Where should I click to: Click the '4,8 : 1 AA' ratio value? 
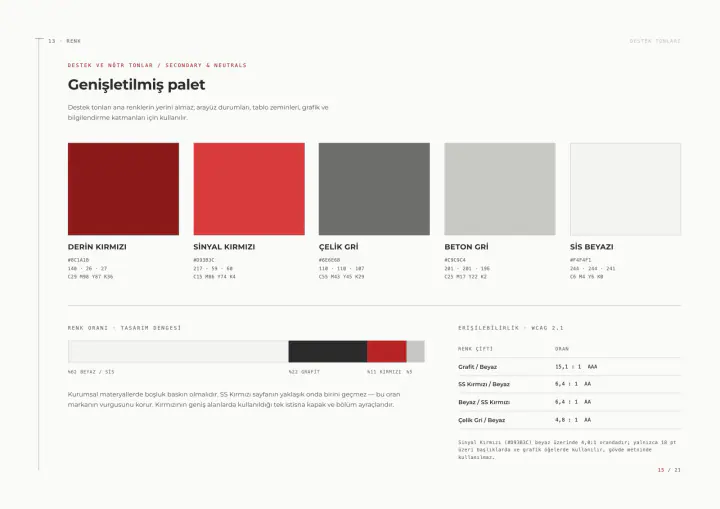click(573, 420)
